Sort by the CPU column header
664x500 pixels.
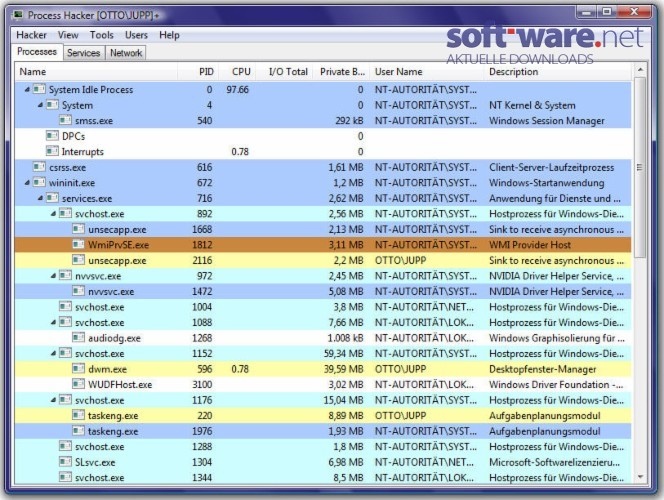237,72
